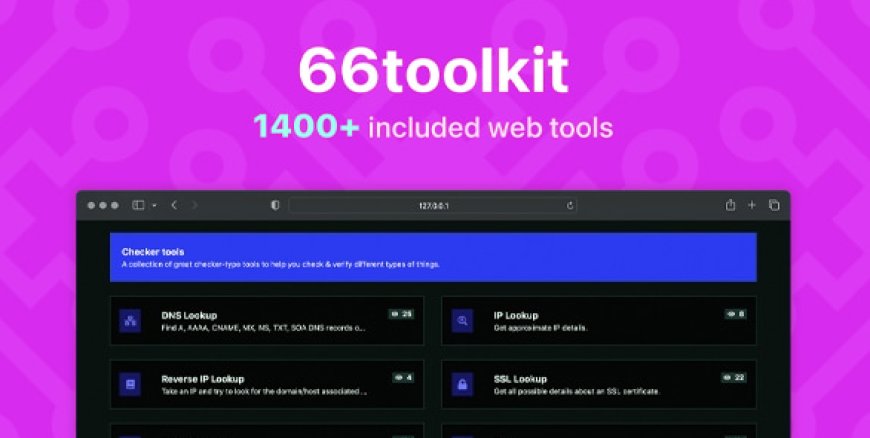Click the Reverse IP Lookup icon

pos(130,384)
